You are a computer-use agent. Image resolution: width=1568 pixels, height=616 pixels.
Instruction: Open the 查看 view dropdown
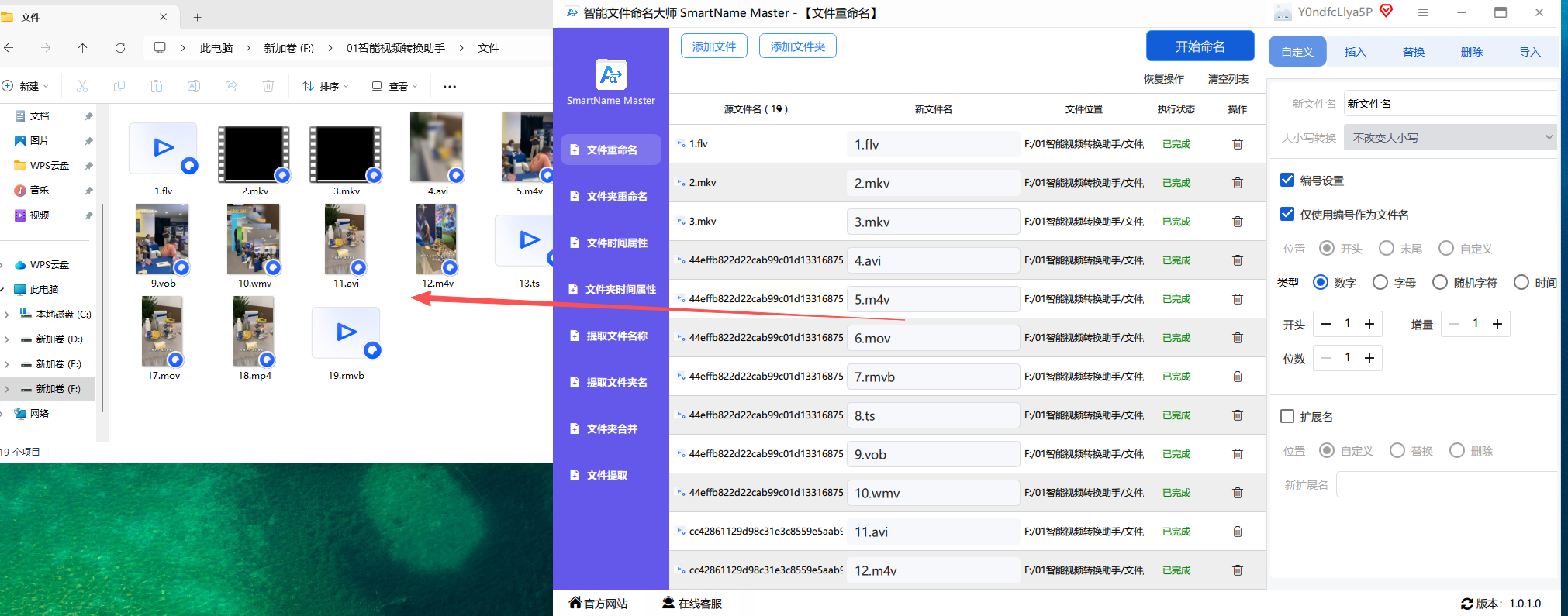point(395,86)
